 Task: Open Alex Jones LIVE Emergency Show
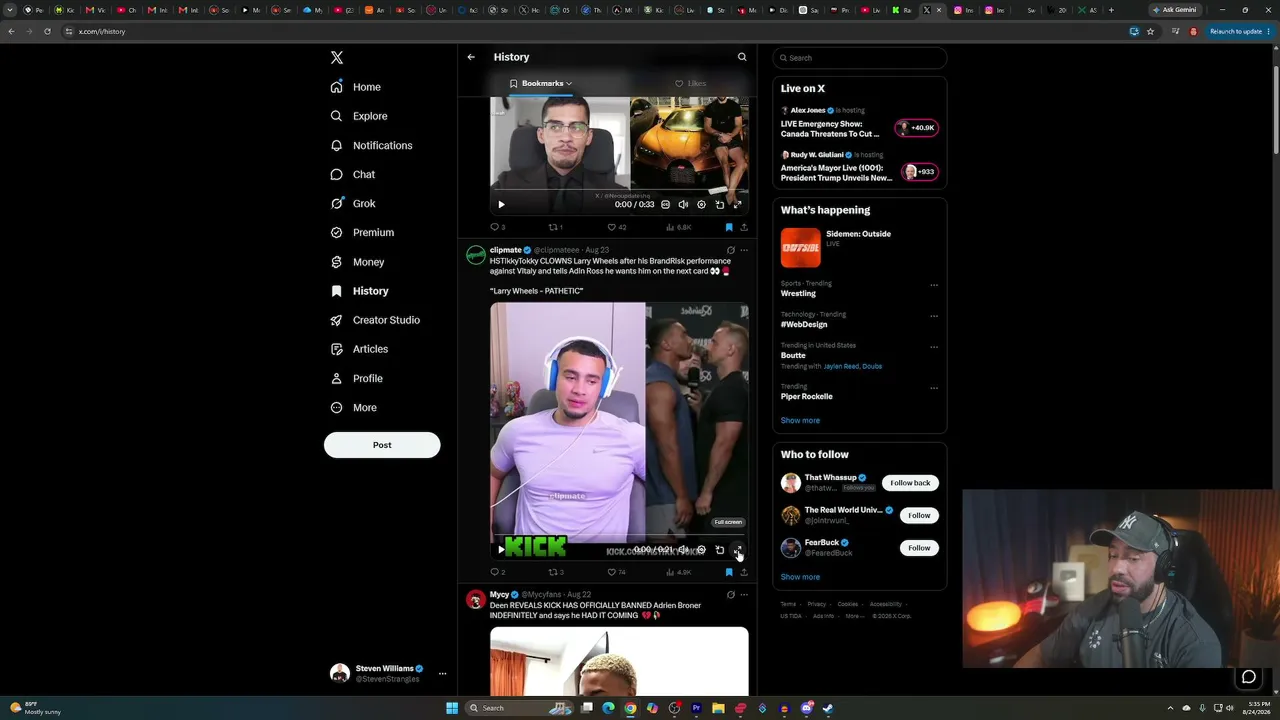(x=859, y=124)
